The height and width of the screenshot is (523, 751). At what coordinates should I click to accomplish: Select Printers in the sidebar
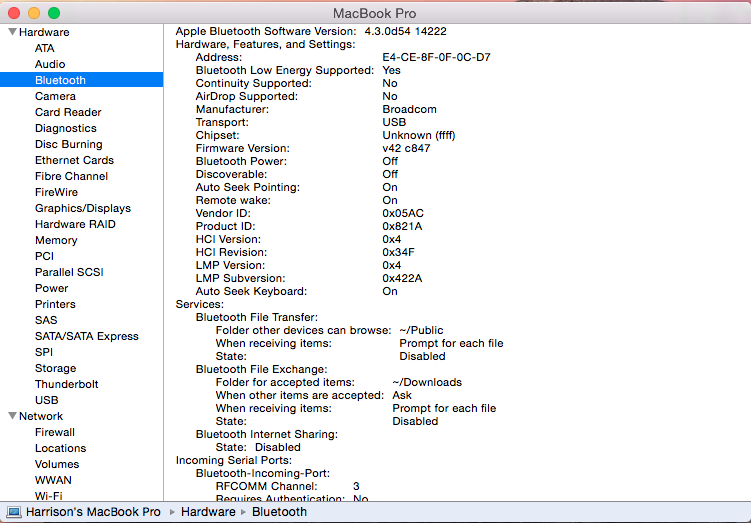coord(55,304)
